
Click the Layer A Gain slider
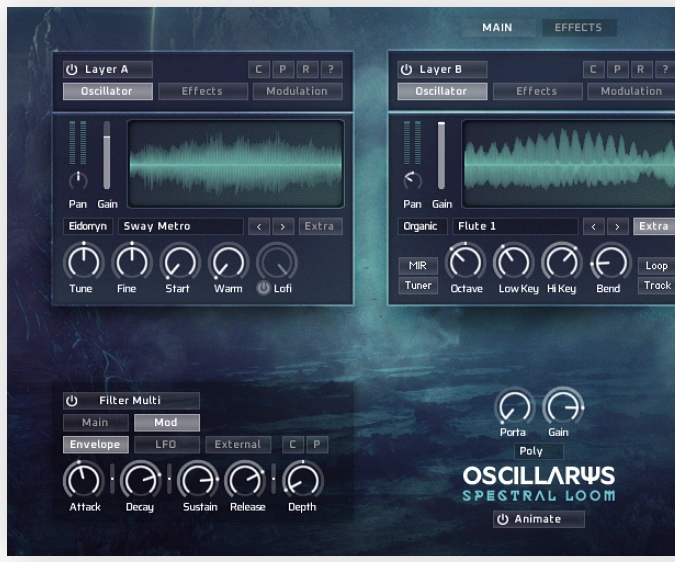(107, 156)
